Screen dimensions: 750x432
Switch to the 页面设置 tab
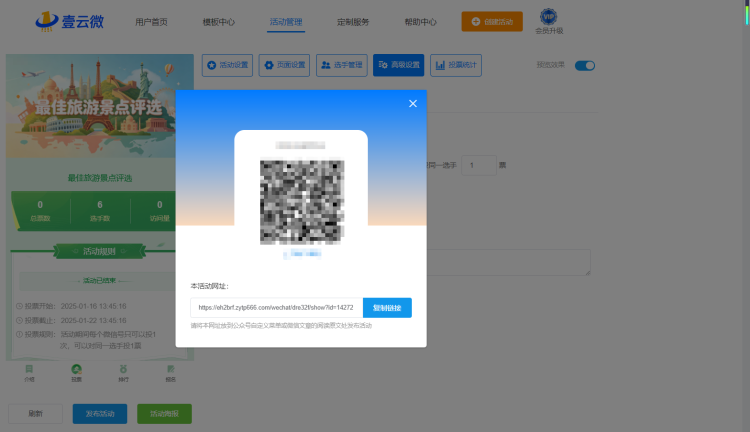(284, 65)
